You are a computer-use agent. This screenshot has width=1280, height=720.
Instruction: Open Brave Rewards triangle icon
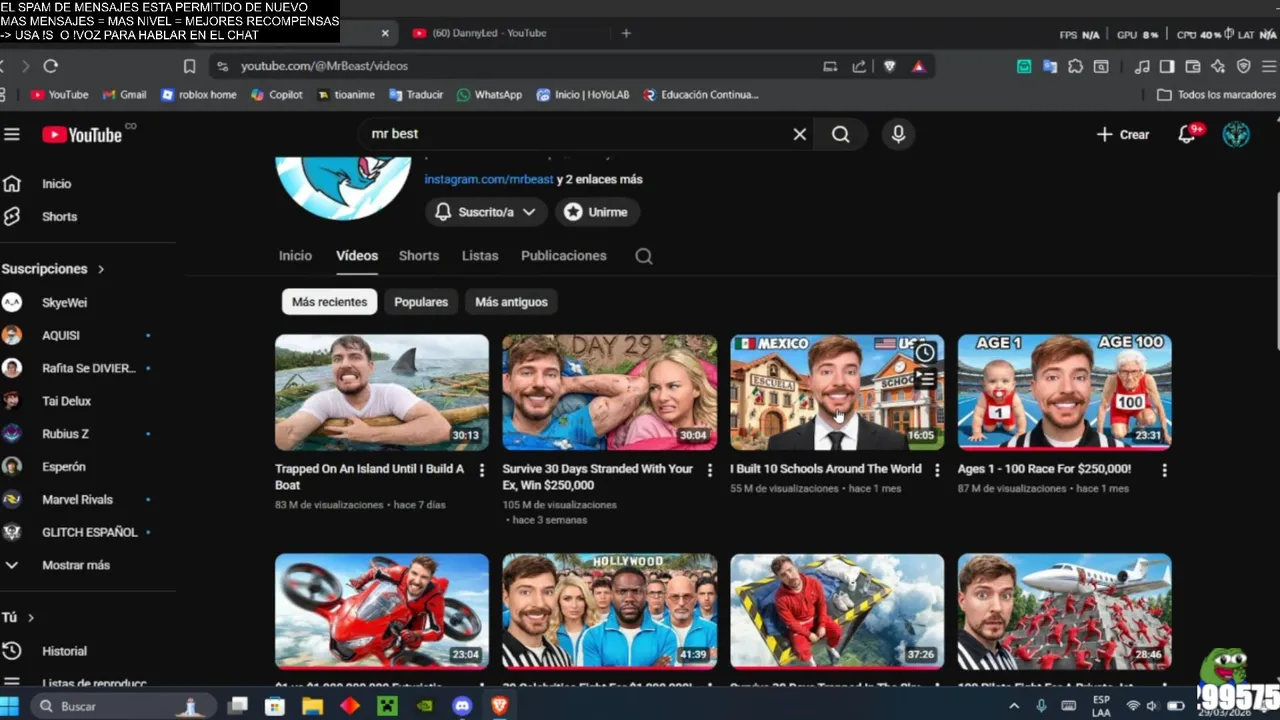click(x=918, y=66)
